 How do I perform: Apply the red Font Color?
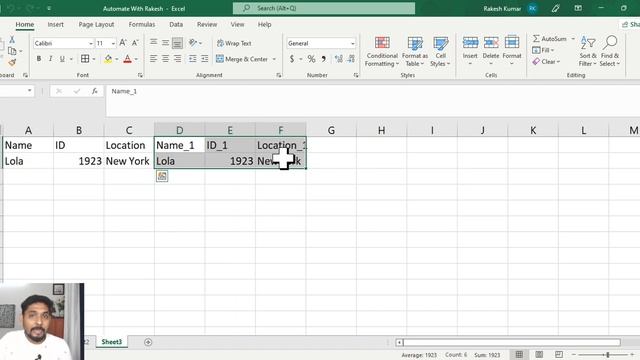point(127,59)
